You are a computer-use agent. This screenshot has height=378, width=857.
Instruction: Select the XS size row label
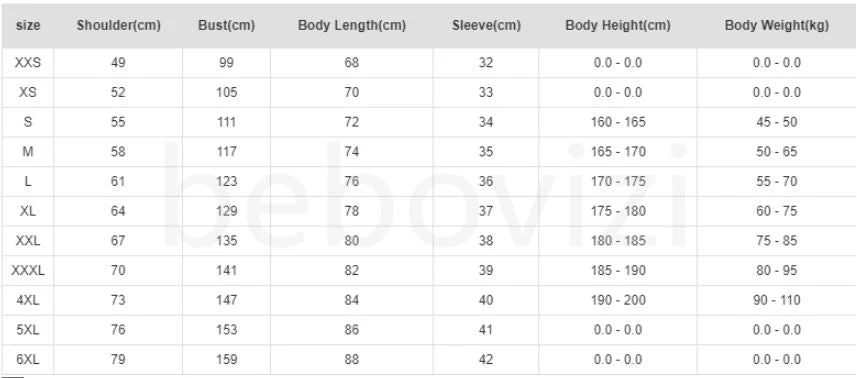28,92
